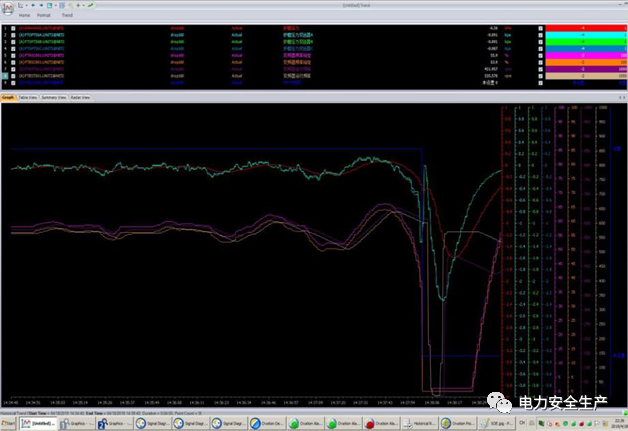Image resolution: width=628 pixels, height=431 pixels.
Task: Open the Format ribbon tab
Action: pos(44,16)
